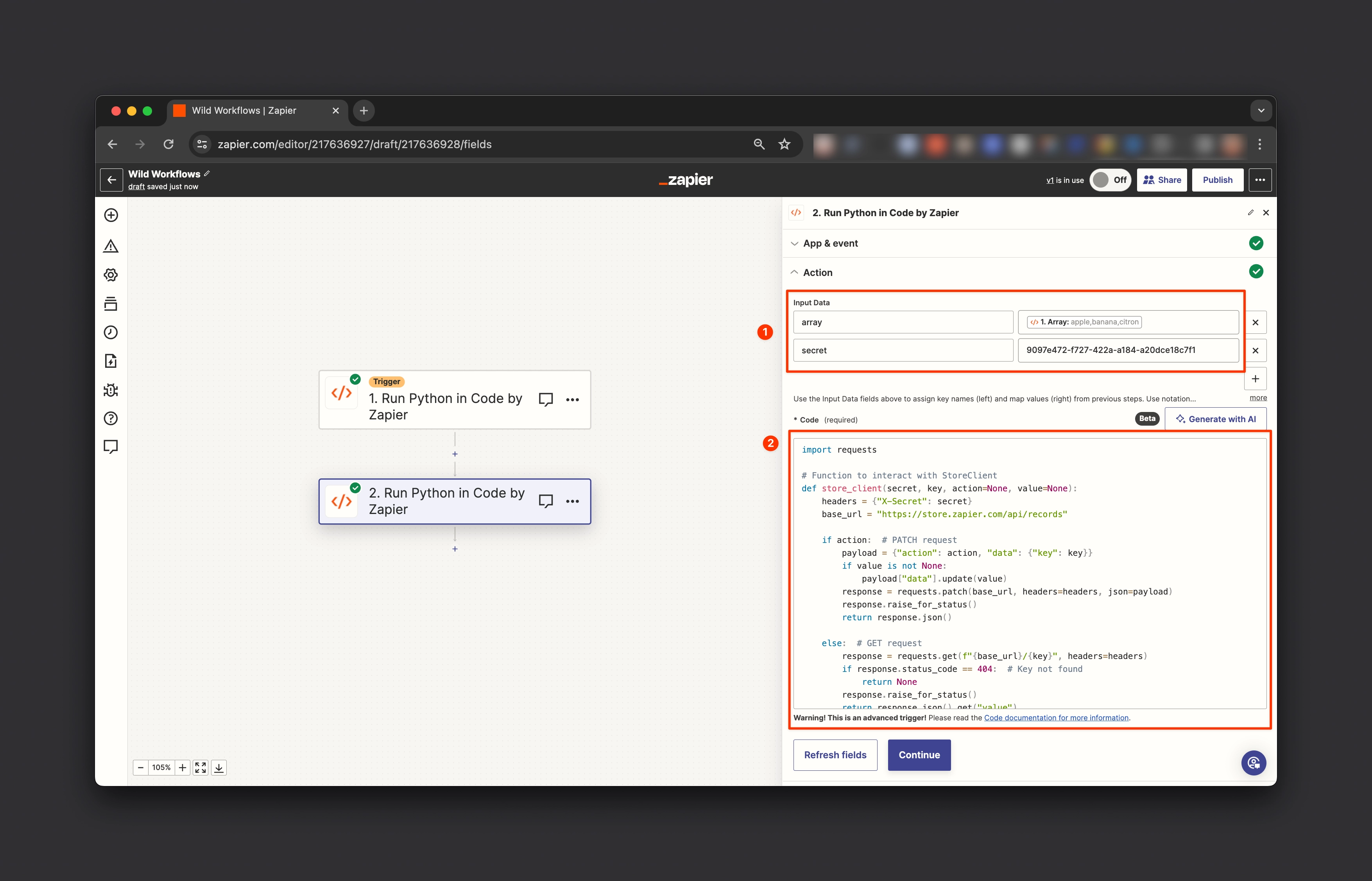Click the 105% zoom level display
The height and width of the screenshot is (881, 1372).
161,768
